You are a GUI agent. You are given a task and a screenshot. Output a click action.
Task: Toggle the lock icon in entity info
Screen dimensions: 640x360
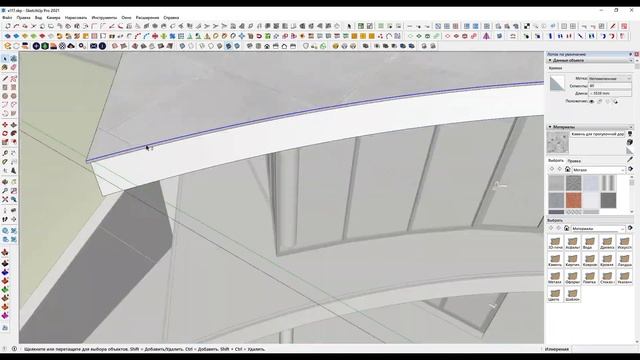(x=600, y=101)
